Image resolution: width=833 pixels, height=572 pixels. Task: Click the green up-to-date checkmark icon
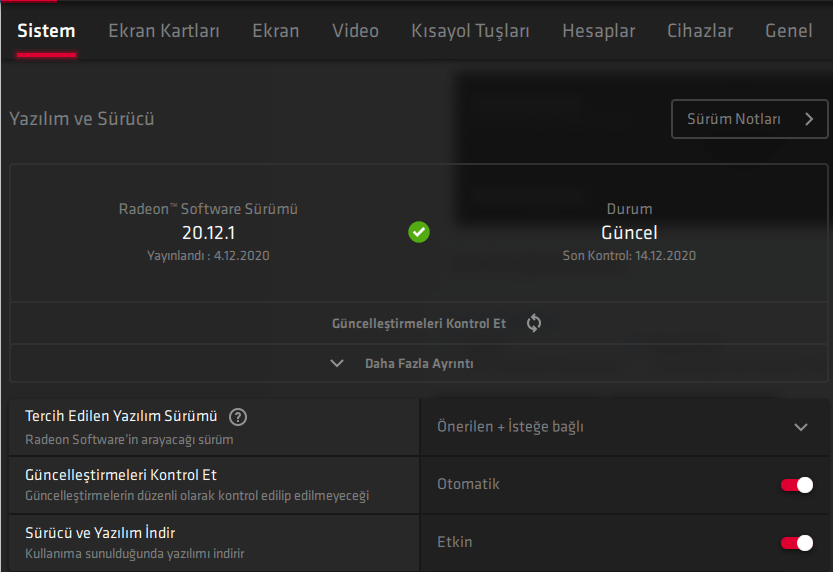point(419,232)
